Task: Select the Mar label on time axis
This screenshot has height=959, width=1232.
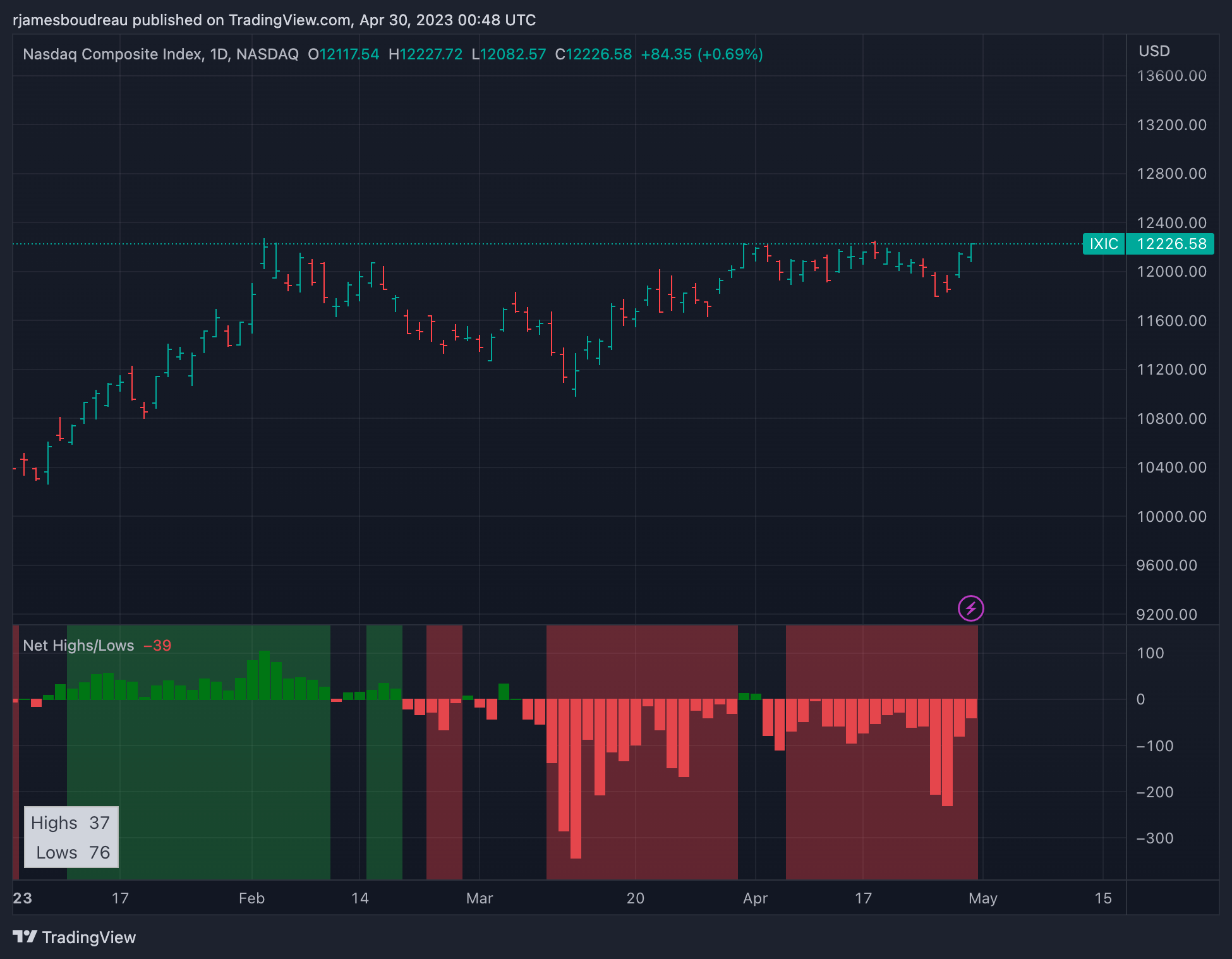Action: (479, 898)
